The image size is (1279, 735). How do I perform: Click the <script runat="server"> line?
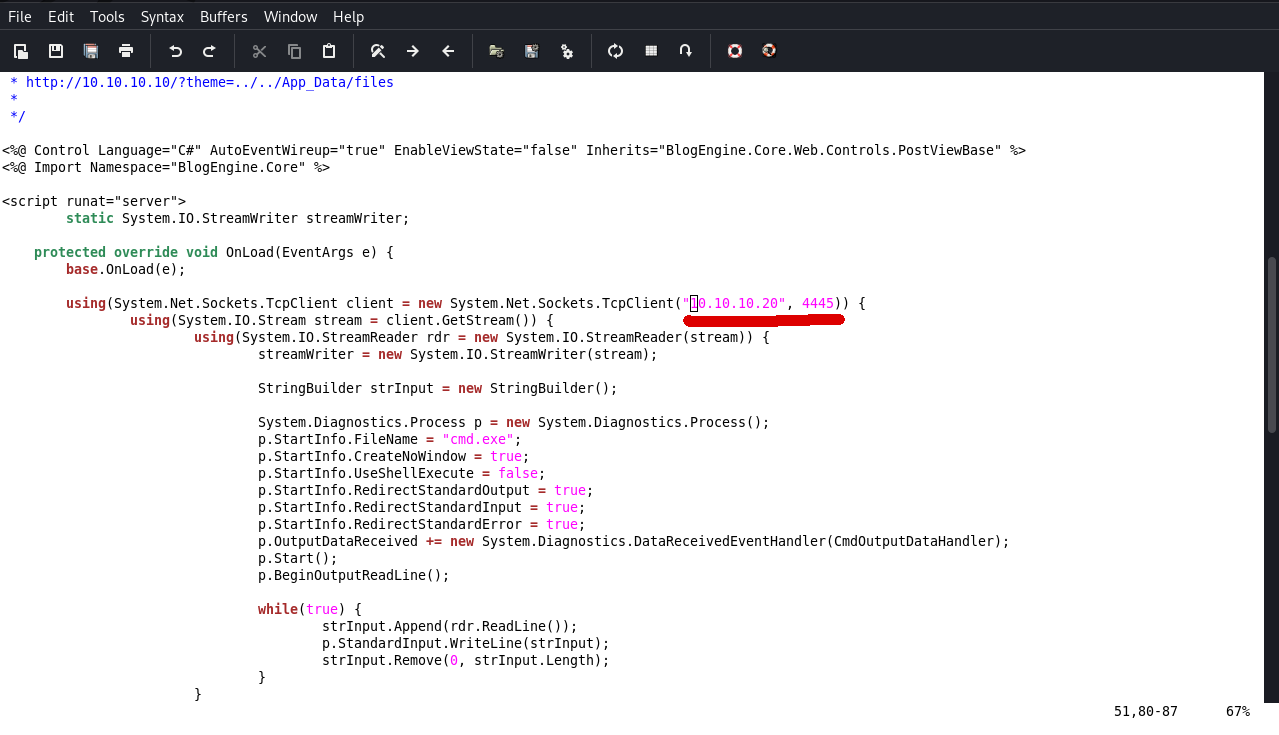[x=94, y=201]
